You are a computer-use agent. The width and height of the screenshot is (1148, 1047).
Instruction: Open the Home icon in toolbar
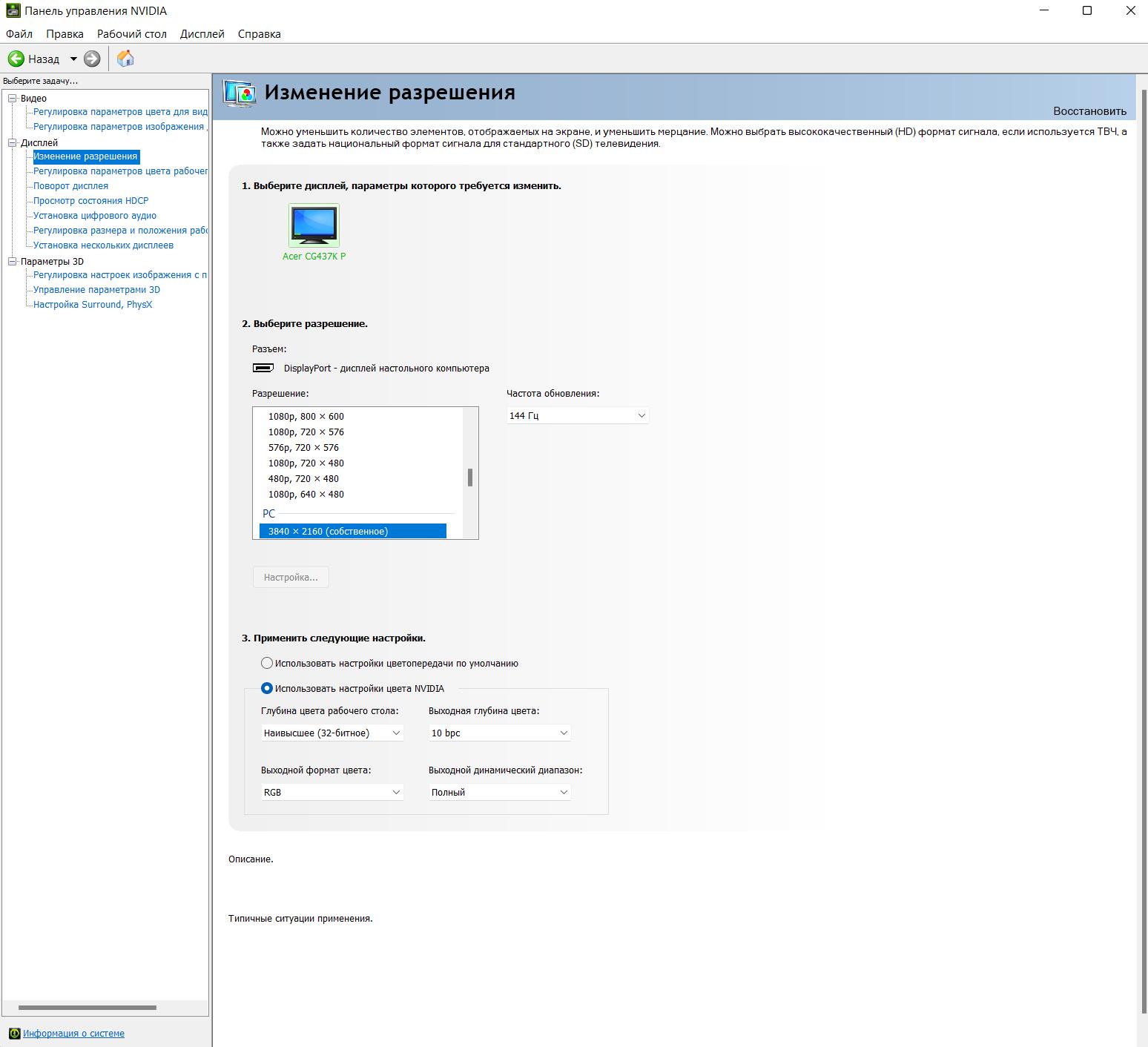(125, 59)
